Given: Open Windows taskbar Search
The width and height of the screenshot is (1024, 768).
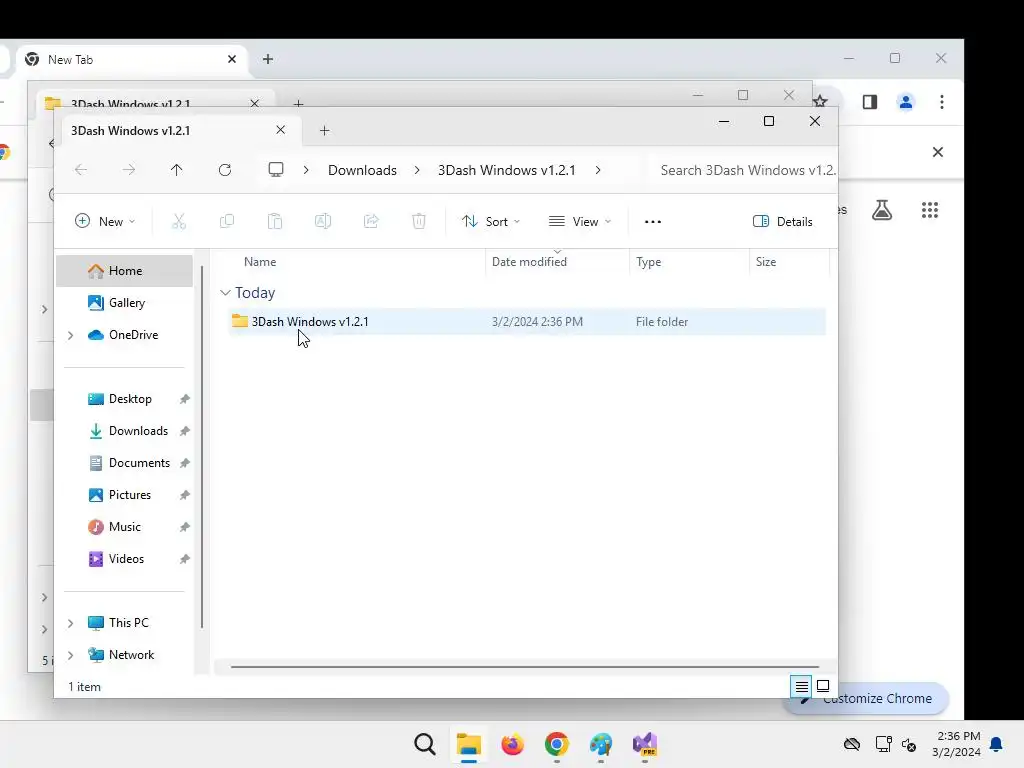Looking at the screenshot, I should (x=424, y=744).
